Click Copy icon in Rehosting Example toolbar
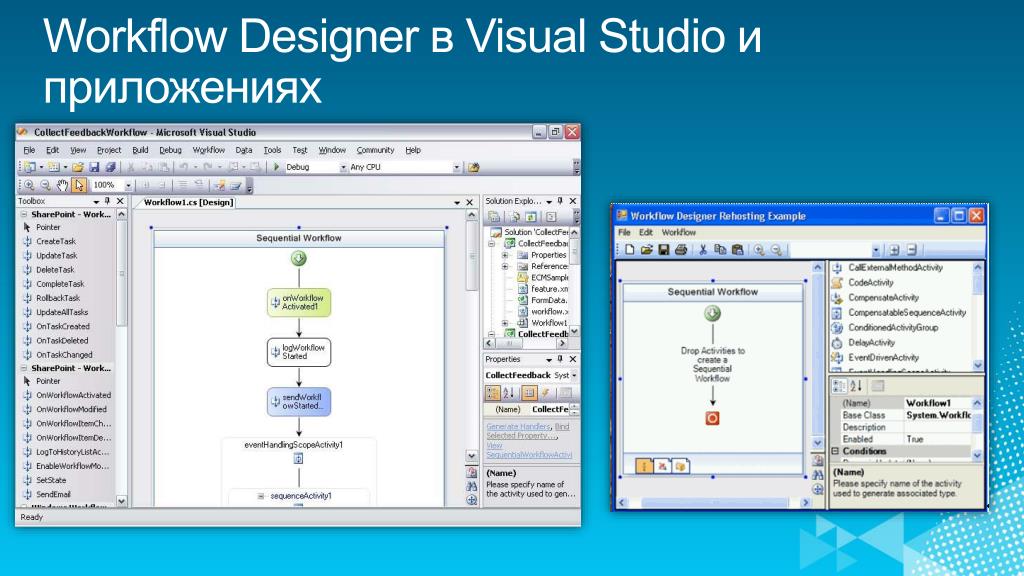The image size is (1024, 576). [720, 249]
